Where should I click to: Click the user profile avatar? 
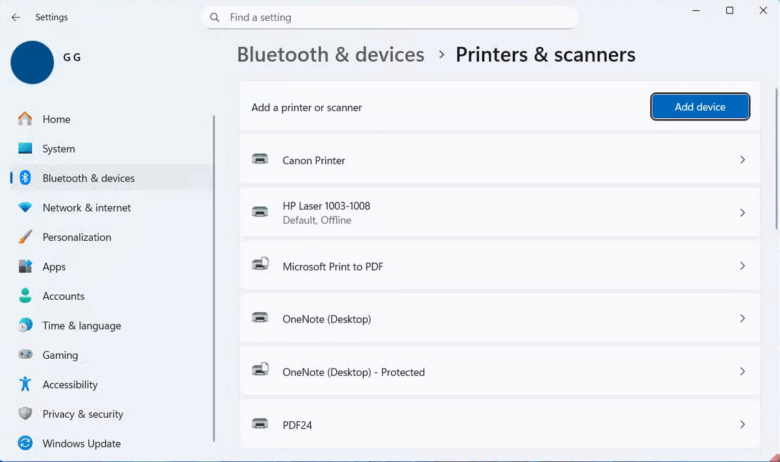point(32,62)
